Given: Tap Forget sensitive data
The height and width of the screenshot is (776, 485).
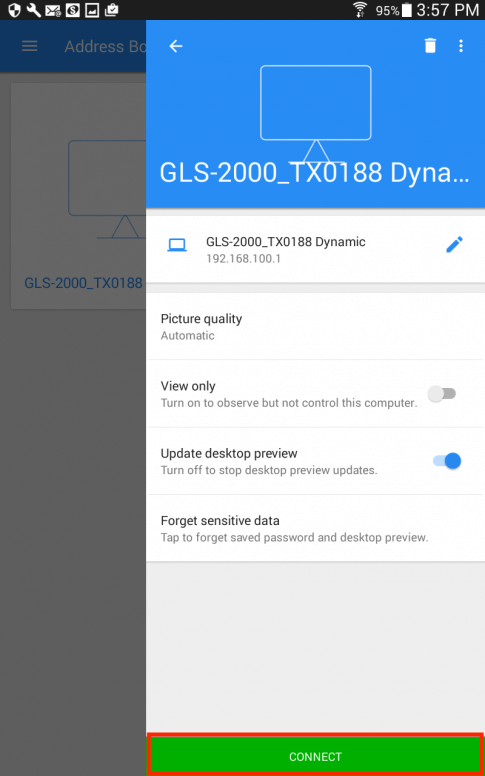Looking at the screenshot, I should [x=315, y=528].
